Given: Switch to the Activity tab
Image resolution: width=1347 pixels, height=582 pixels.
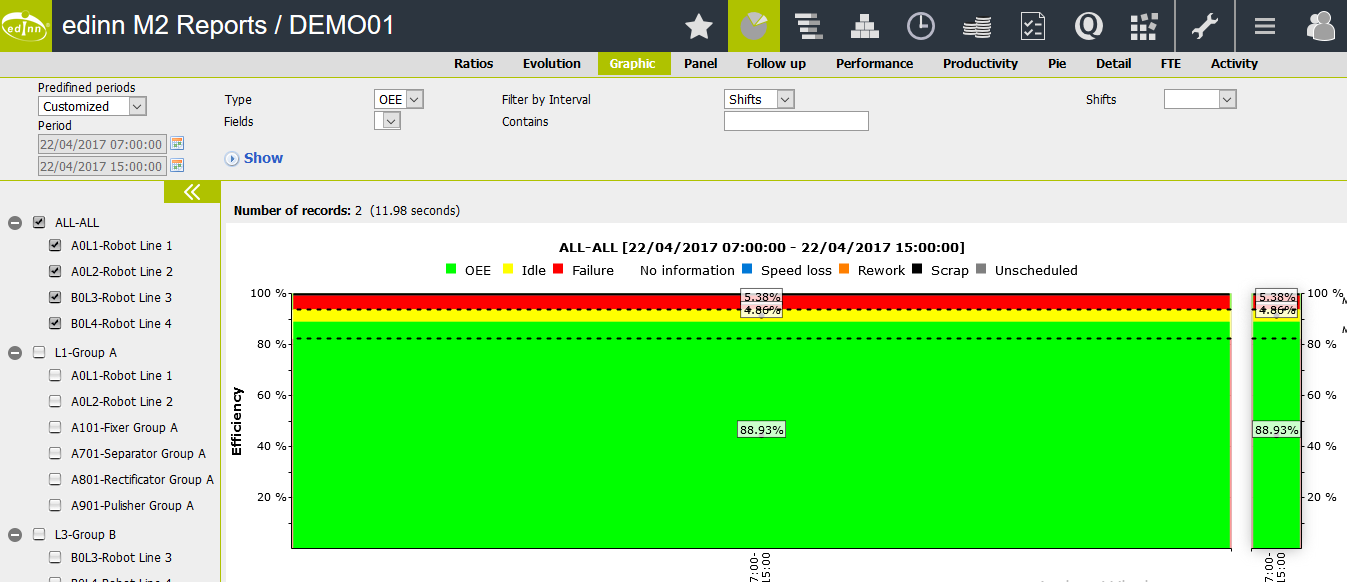Looking at the screenshot, I should [x=1234, y=63].
